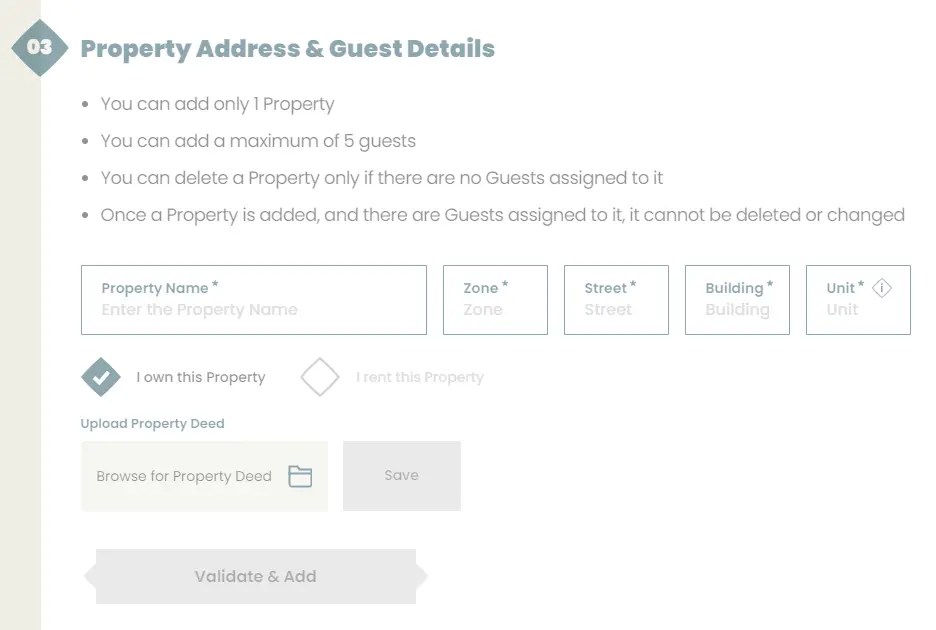Open the Unit field info tooltip icon
The height and width of the screenshot is (630, 936).
click(x=881, y=287)
